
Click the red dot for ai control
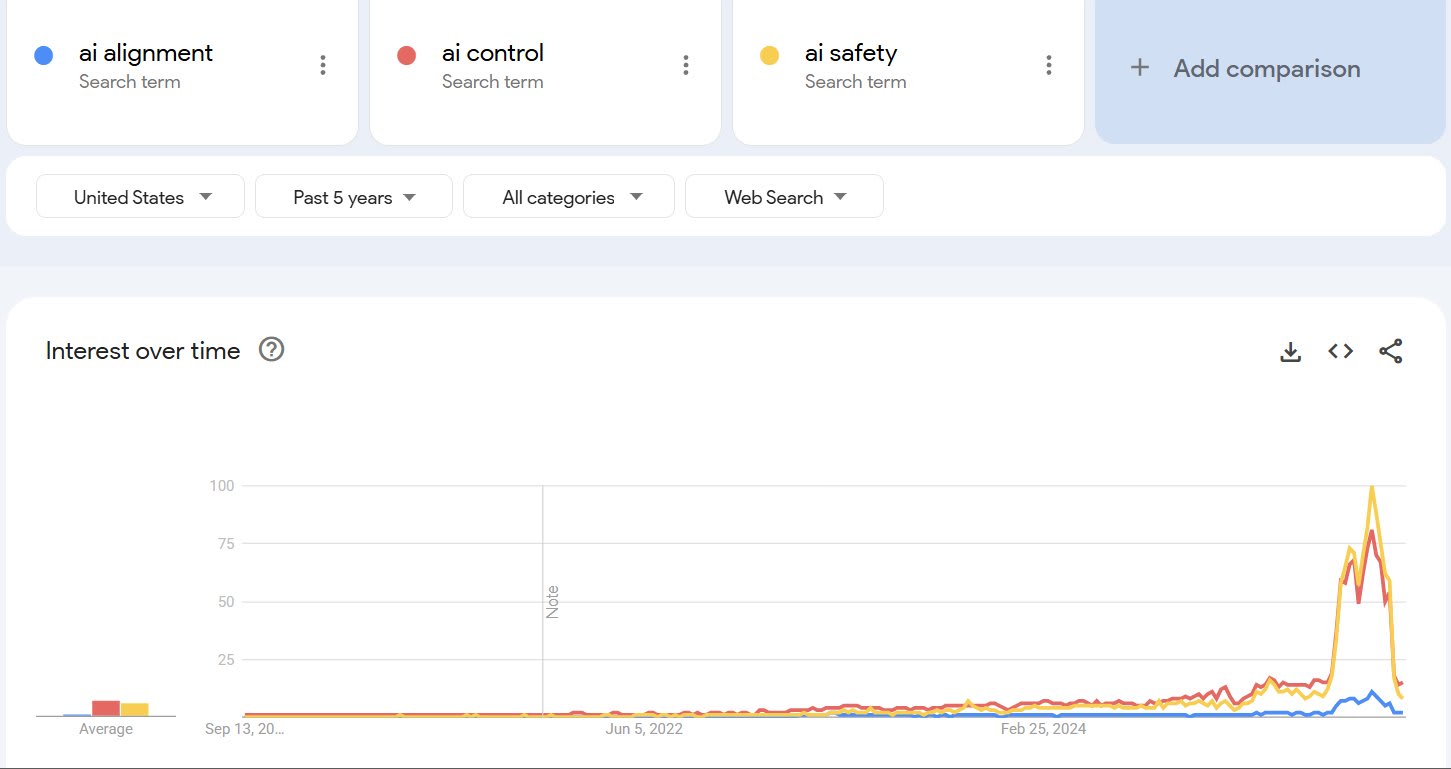click(406, 55)
